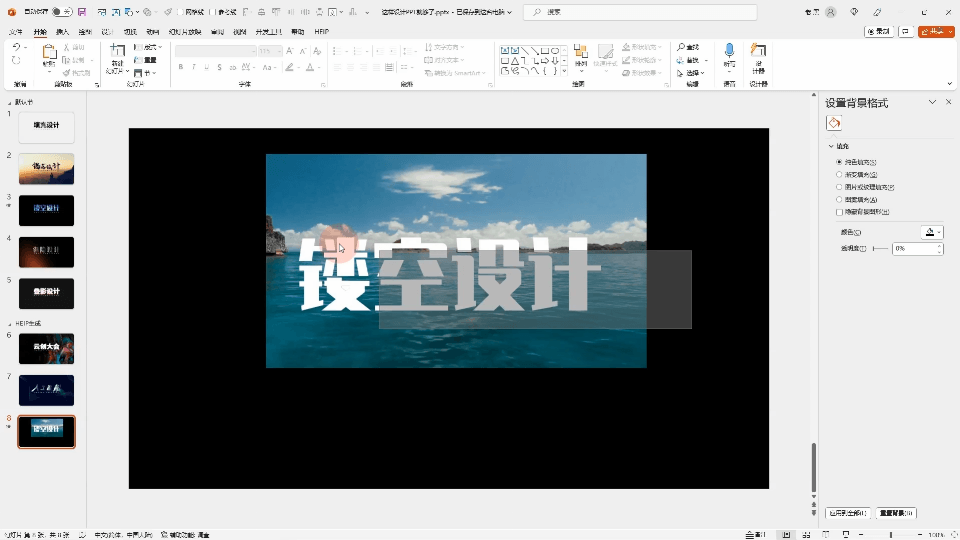The image size is (960, 540).
Task: Select Pattern fill radio button
Action: [x=839, y=200]
